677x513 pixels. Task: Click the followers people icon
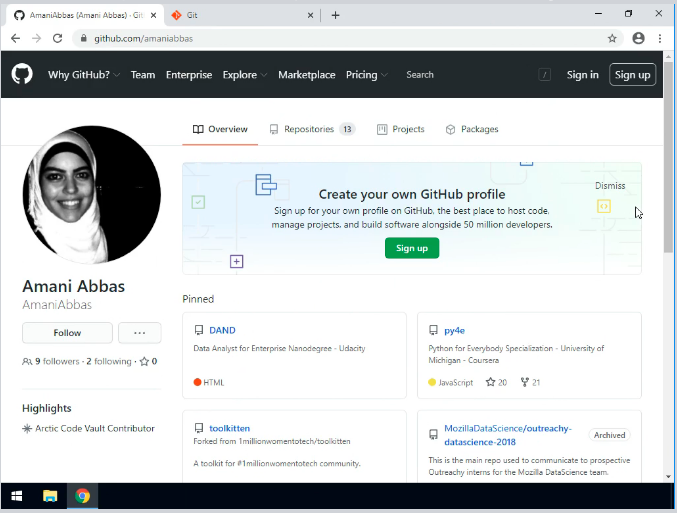[27, 361]
